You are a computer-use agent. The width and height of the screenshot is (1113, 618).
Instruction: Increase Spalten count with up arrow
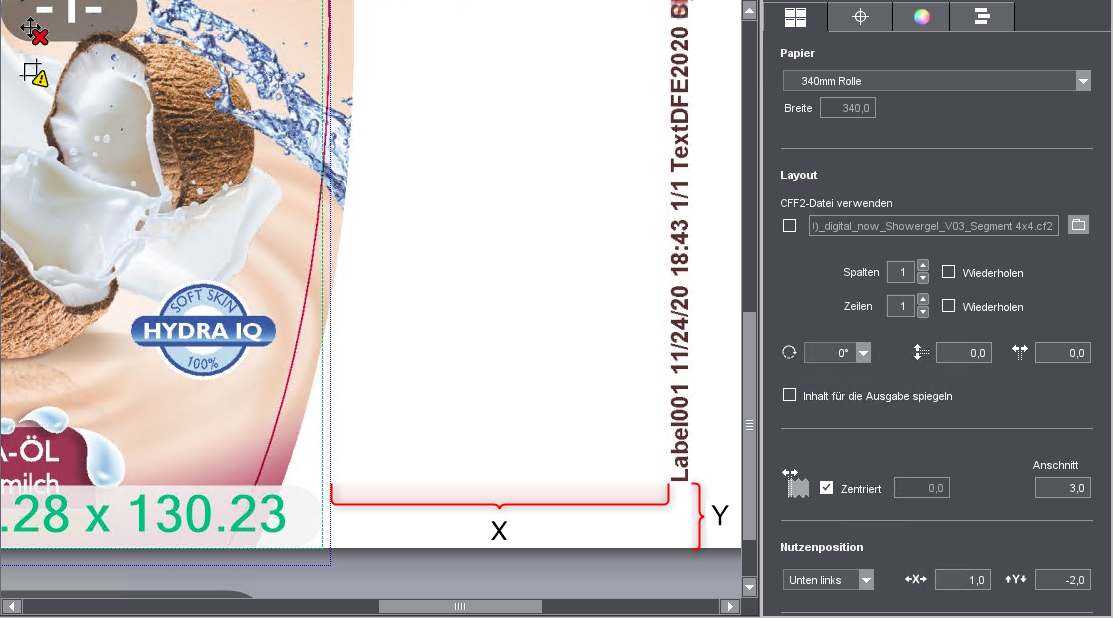coord(922,266)
